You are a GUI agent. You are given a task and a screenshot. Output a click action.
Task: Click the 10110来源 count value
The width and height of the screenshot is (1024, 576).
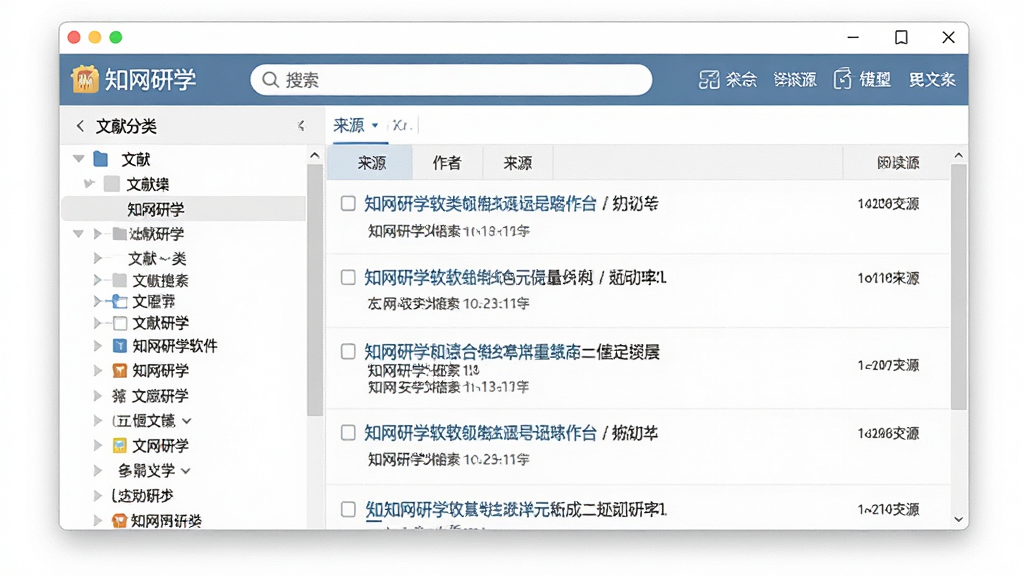(888, 278)
